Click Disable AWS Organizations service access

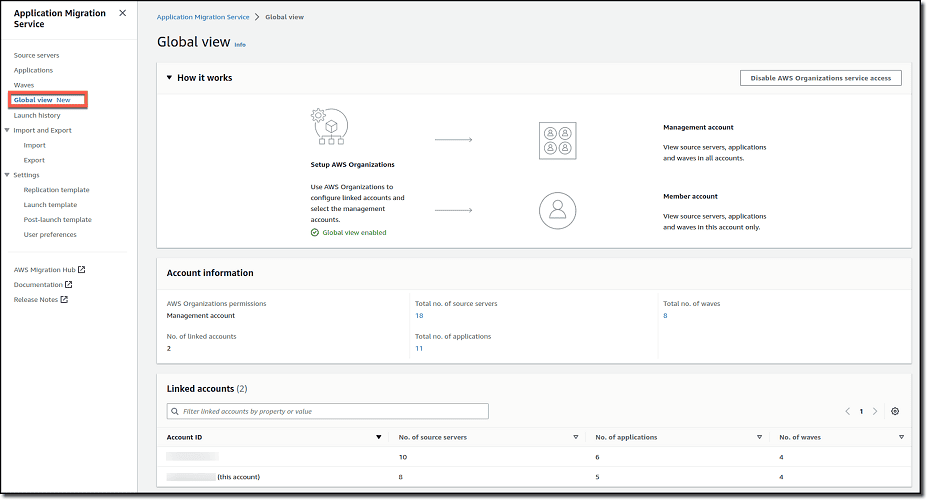[821, 78]
